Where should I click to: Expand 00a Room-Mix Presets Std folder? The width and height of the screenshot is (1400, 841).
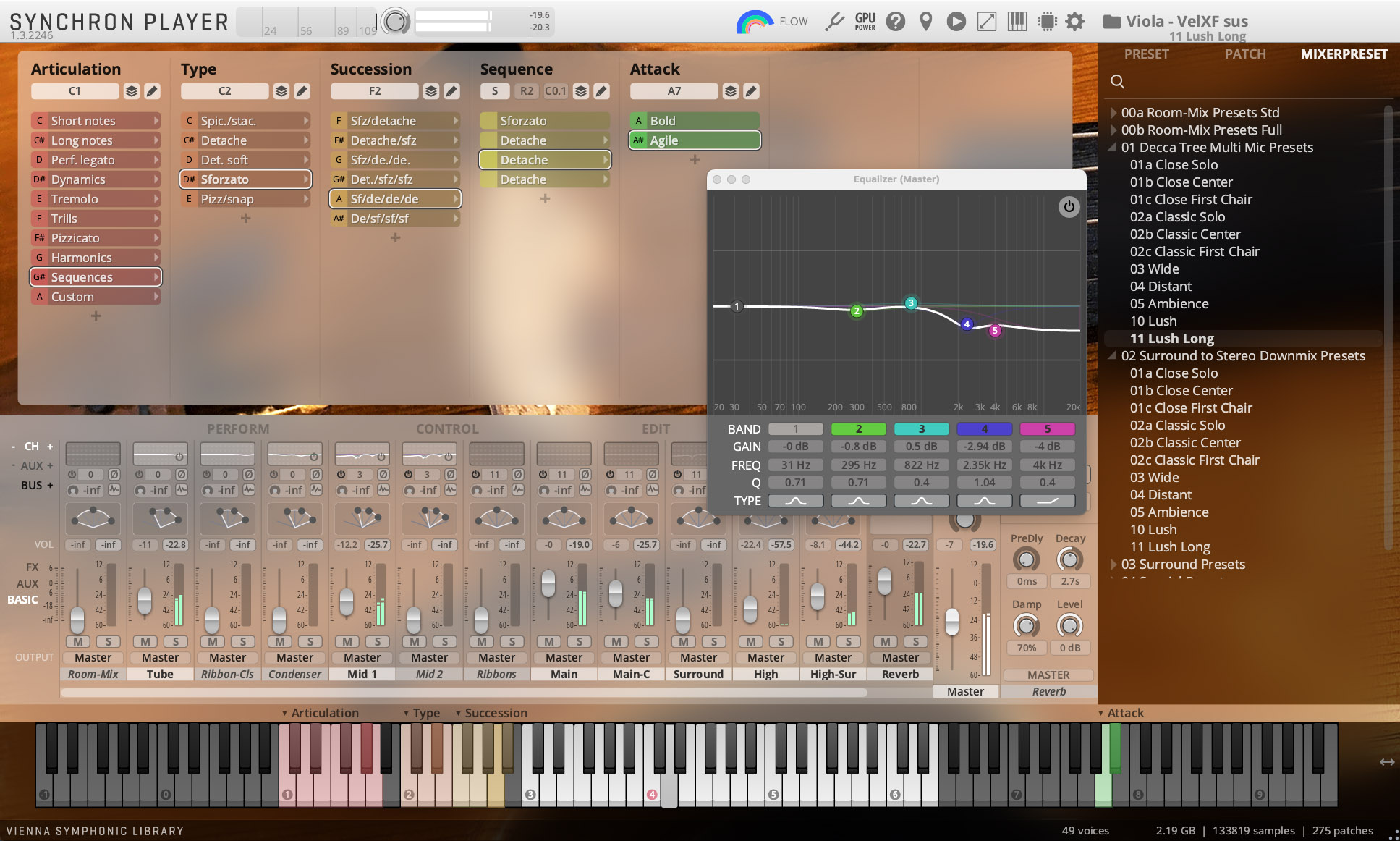click(1113, 113)
